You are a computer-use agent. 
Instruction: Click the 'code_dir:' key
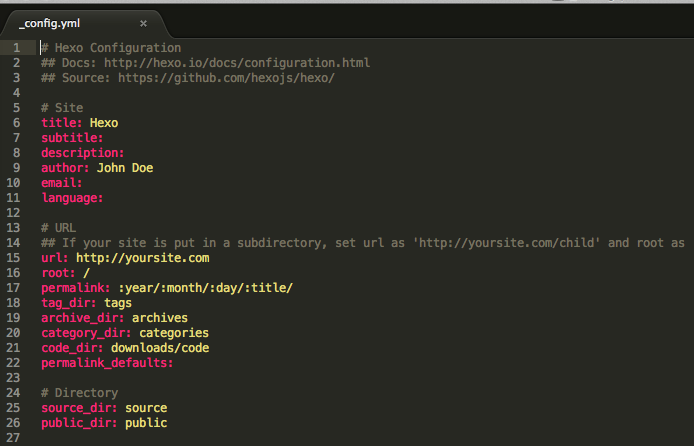tap(72, 348)
